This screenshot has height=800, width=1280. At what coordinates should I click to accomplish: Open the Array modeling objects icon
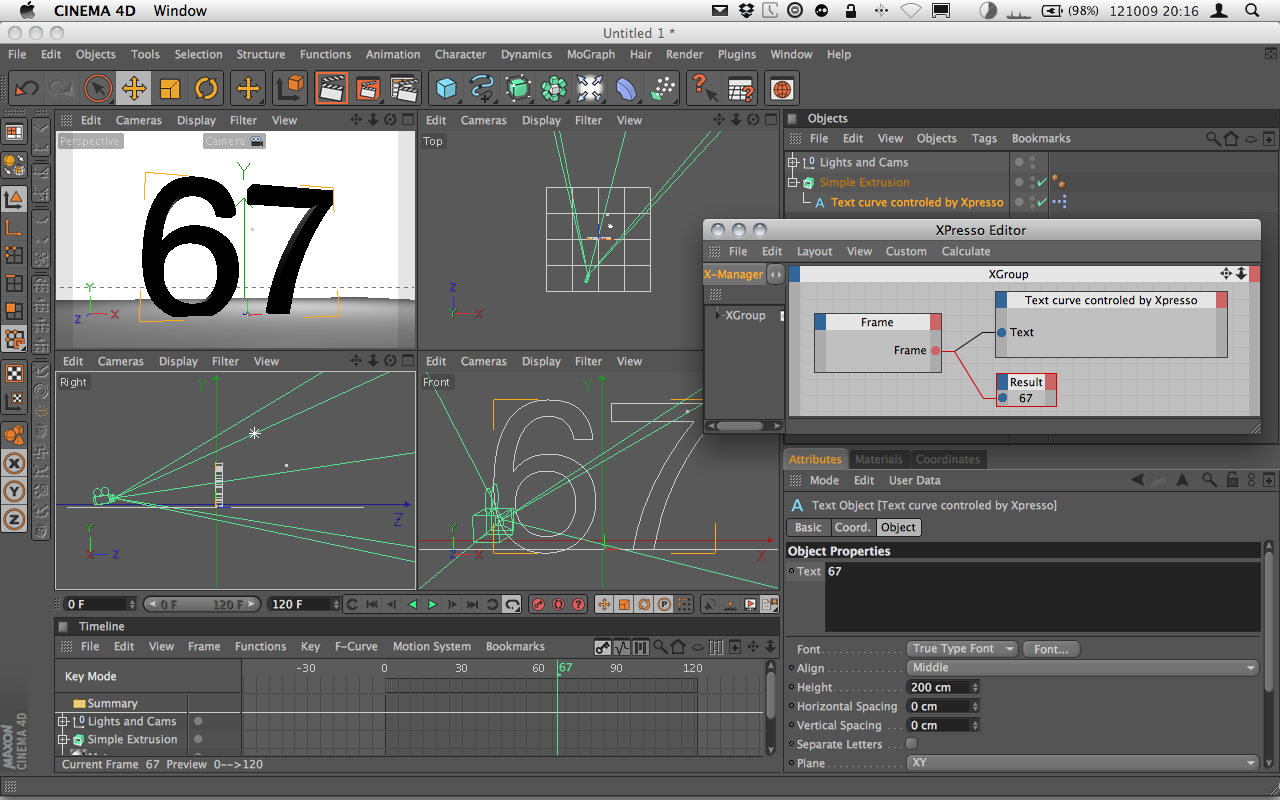[x=554, y=88]
